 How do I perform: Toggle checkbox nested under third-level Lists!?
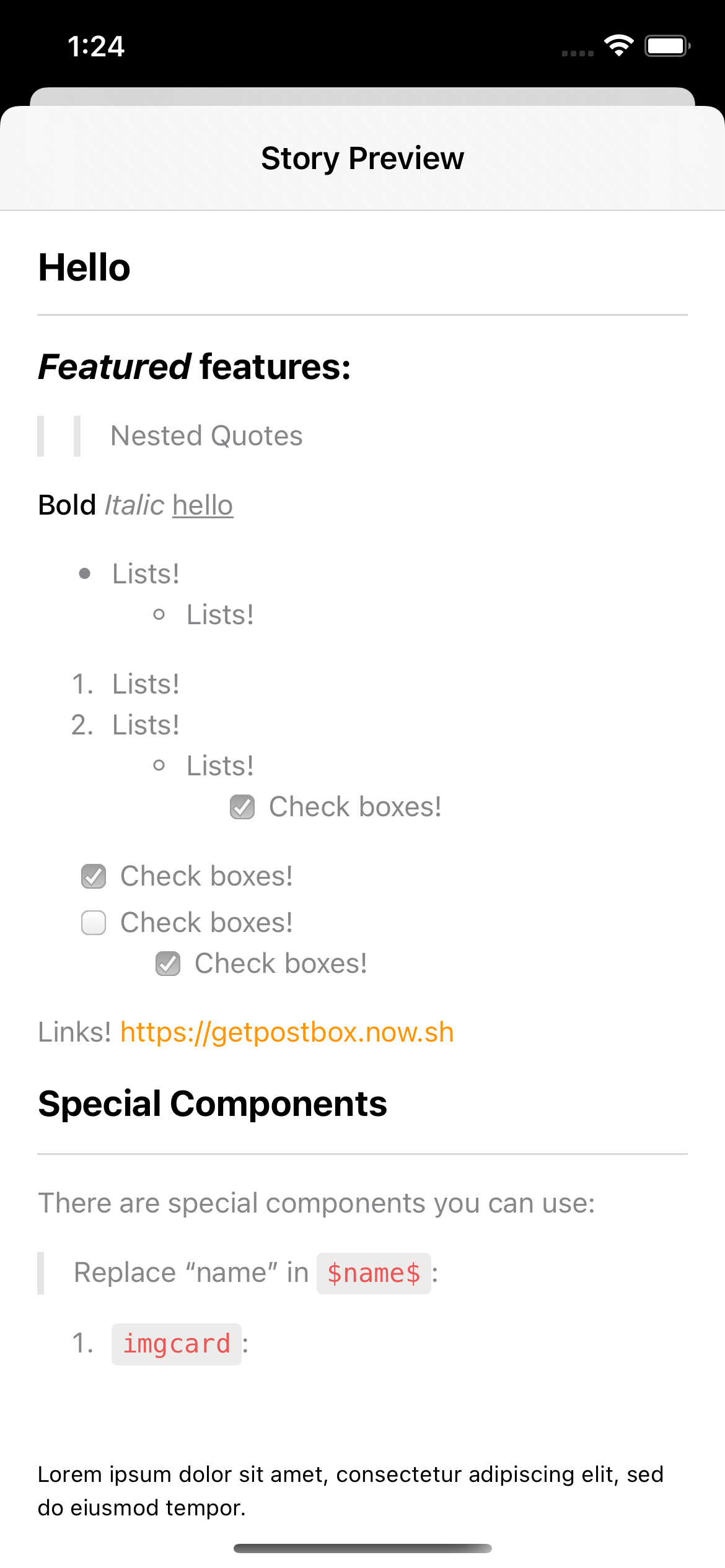click(242, 808)
